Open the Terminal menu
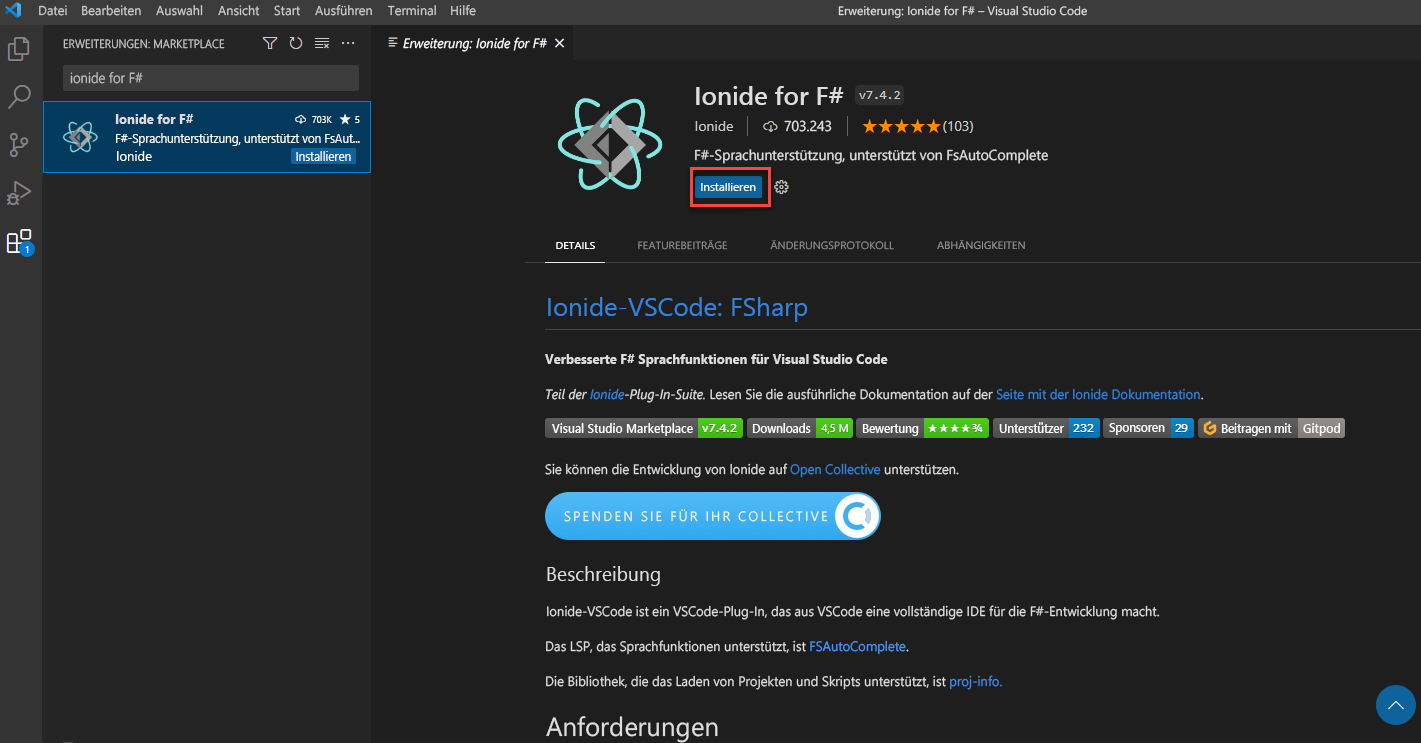The width and height of the screenshot is (1421, 743). coord(411,11)
